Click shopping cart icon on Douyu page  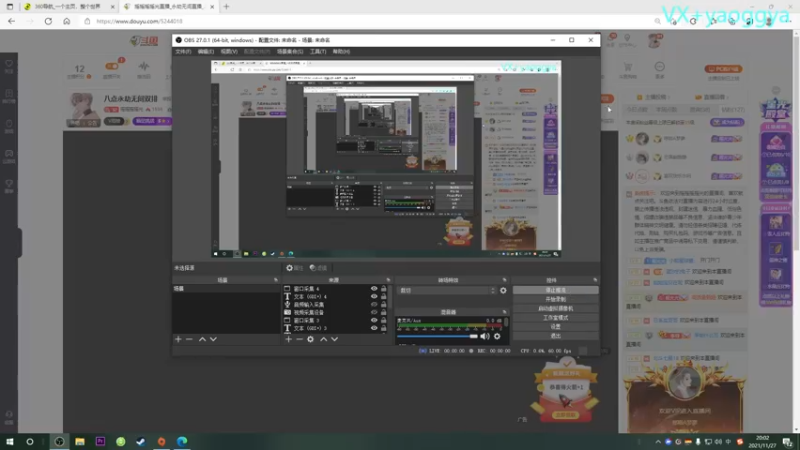628,67
